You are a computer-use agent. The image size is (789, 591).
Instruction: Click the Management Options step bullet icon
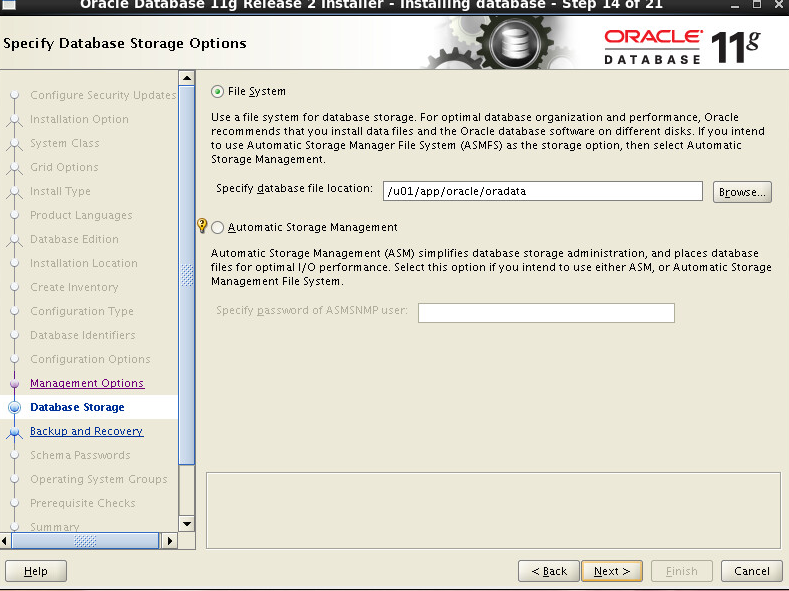point(15,383)
